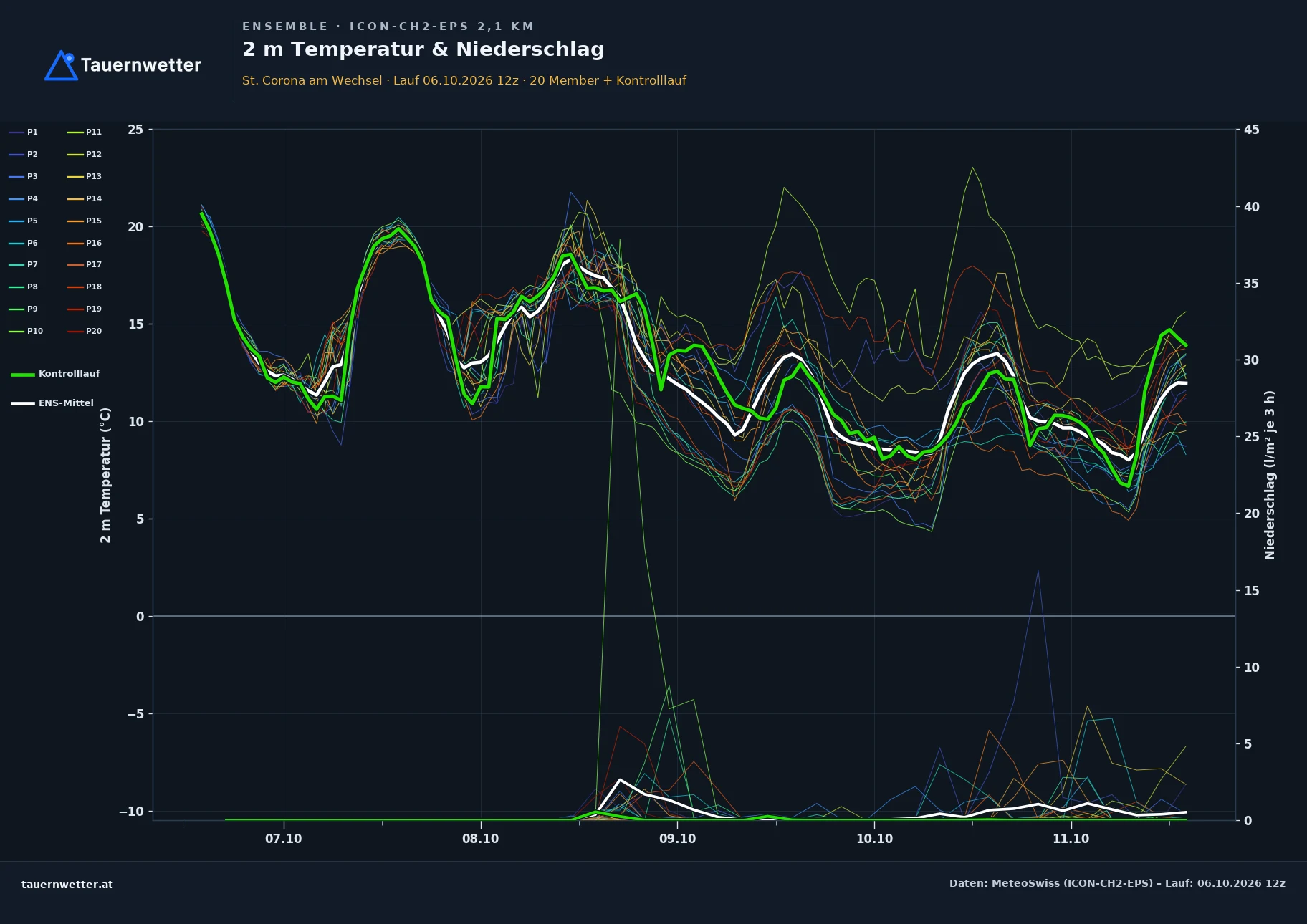
Task: Toggle the P6 legend entry
Action: pyautogui.click(x=24, y=243)
